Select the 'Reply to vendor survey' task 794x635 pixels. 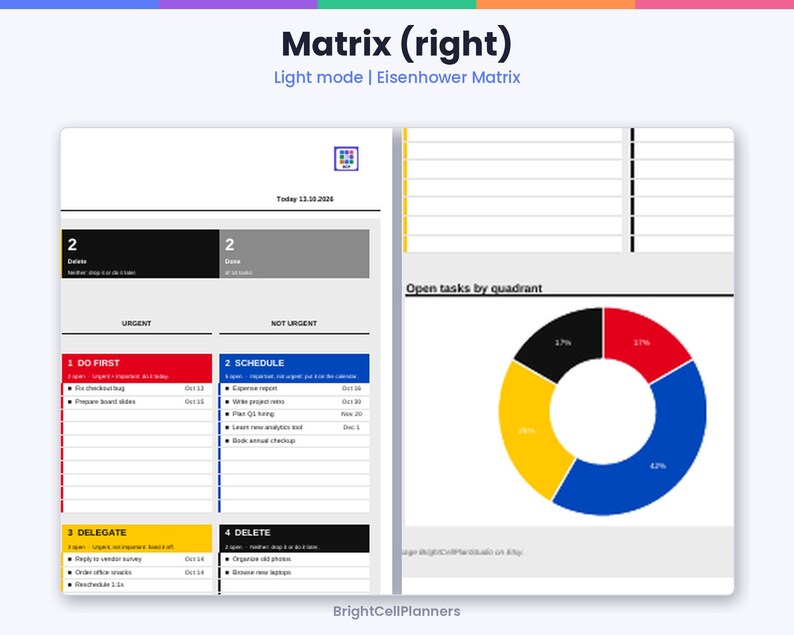pos(108,559)
